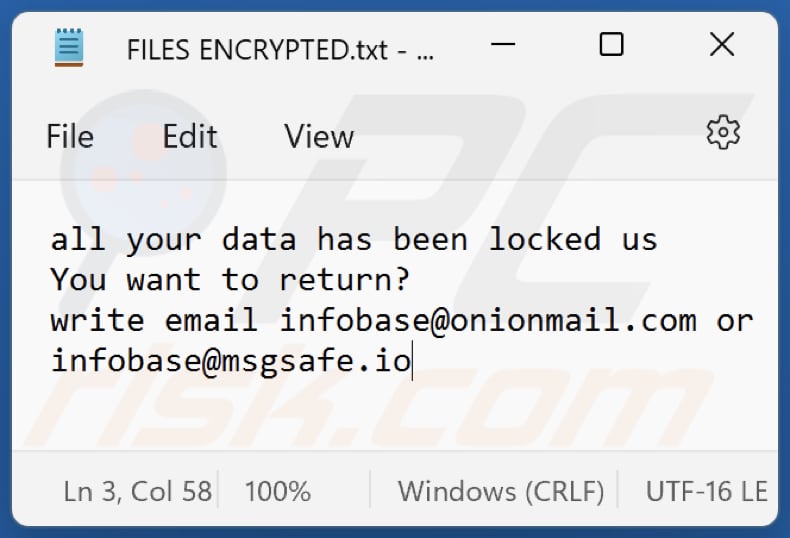Click the word "return?" in second line

345,279
